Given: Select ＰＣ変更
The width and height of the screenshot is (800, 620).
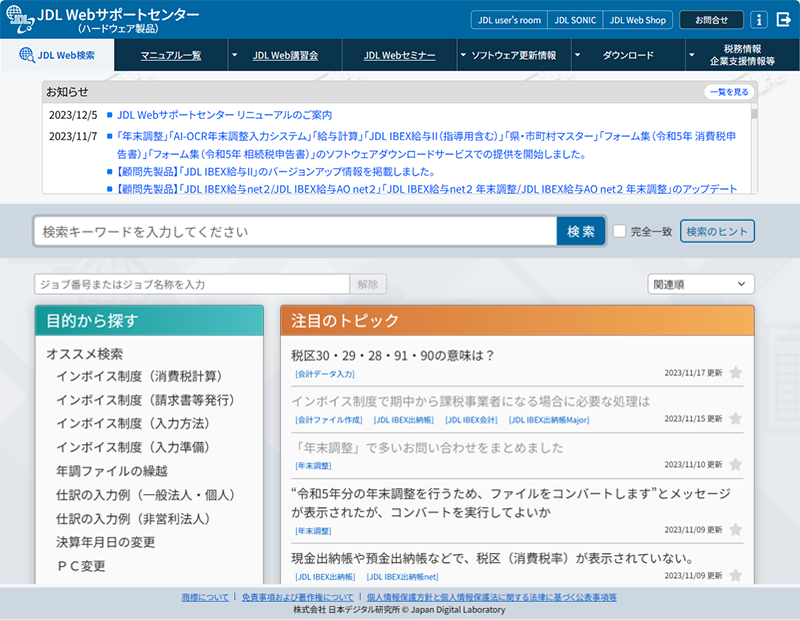Looking at the screenshot, I should tap(81, 566).
